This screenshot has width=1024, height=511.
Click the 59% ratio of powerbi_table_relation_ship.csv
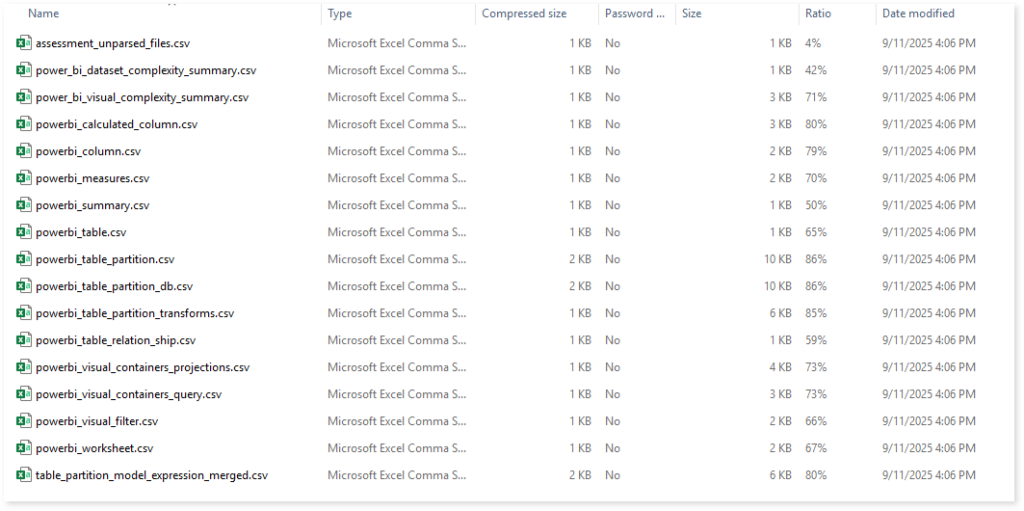click(x=816, y=340)
